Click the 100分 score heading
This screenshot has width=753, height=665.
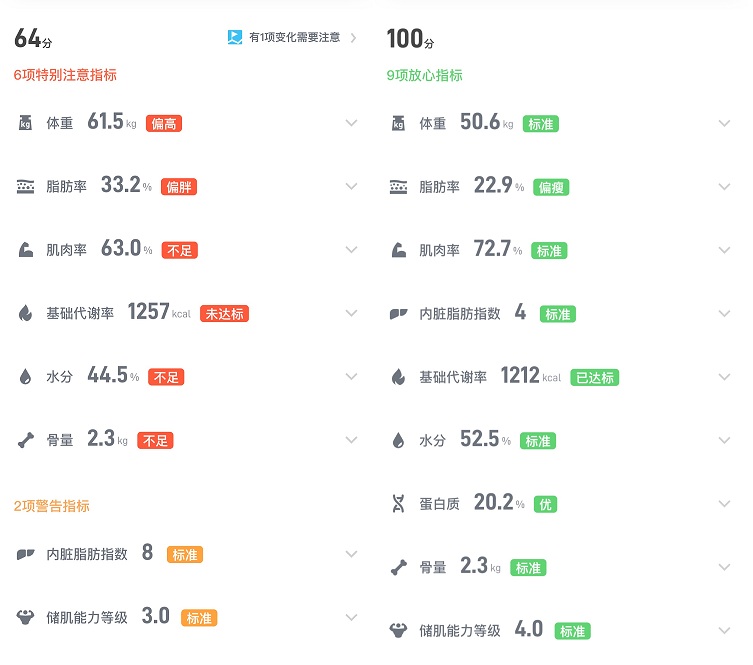(x=410, y=40)
